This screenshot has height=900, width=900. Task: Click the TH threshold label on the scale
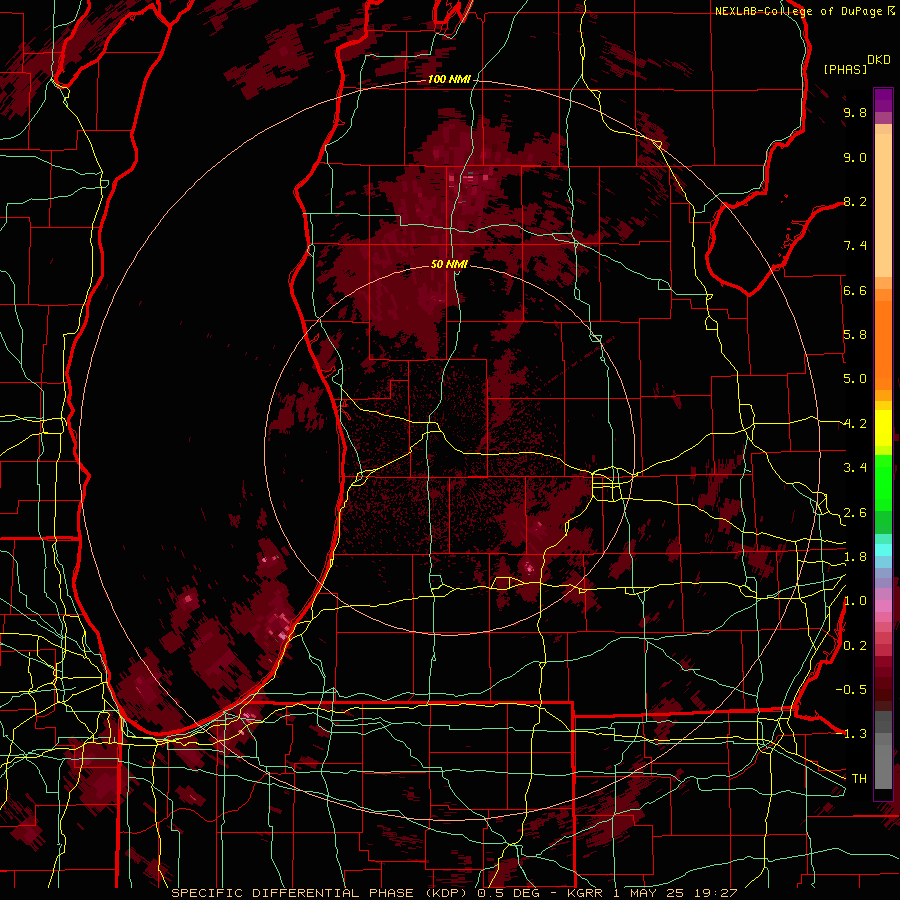pyautogui.click(x=859, y=779)
